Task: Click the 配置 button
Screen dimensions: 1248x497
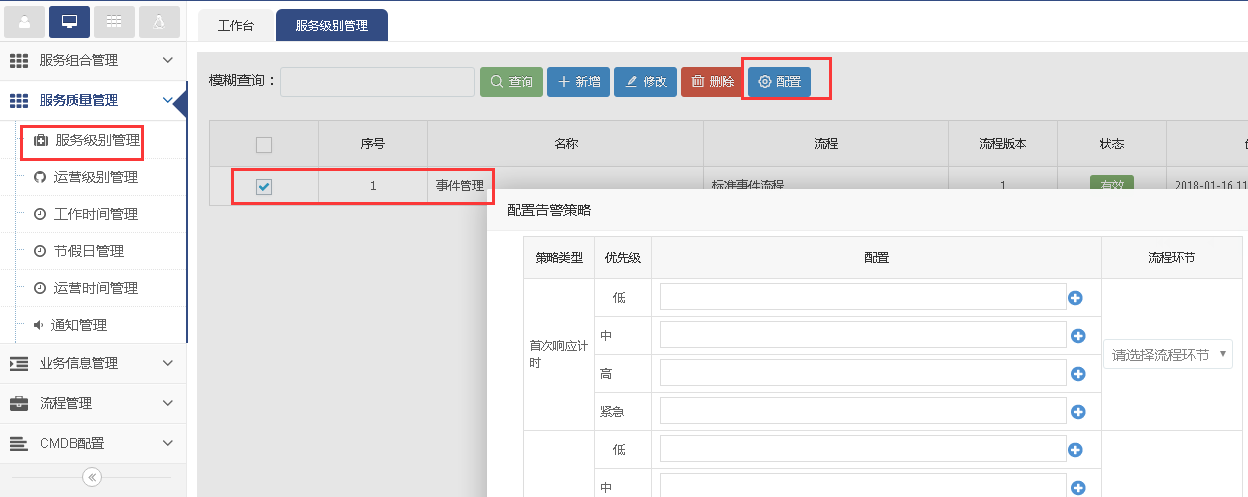Action: 779,82
